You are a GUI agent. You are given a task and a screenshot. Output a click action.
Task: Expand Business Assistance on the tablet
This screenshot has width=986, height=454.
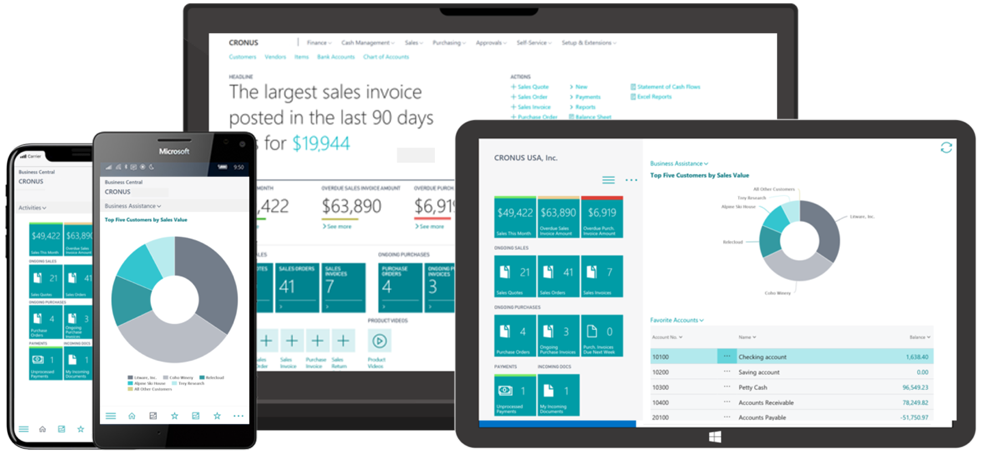pos(679,163)
